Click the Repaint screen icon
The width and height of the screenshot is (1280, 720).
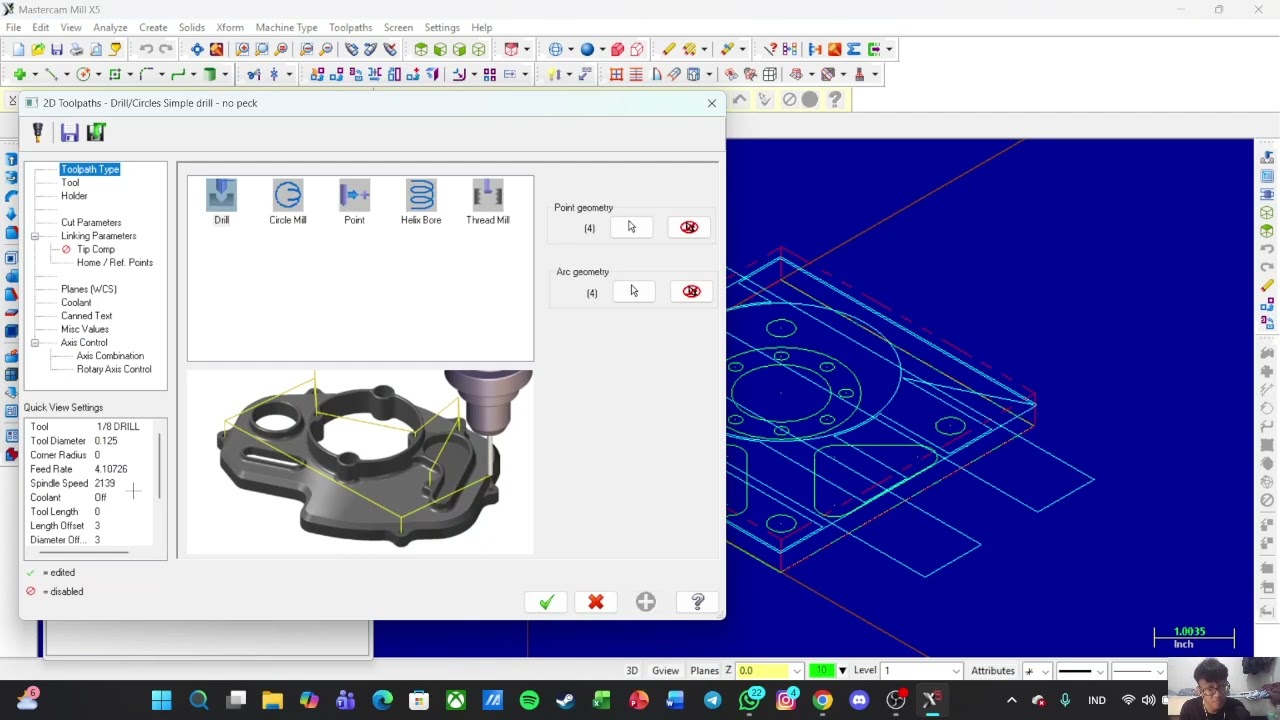216,49
